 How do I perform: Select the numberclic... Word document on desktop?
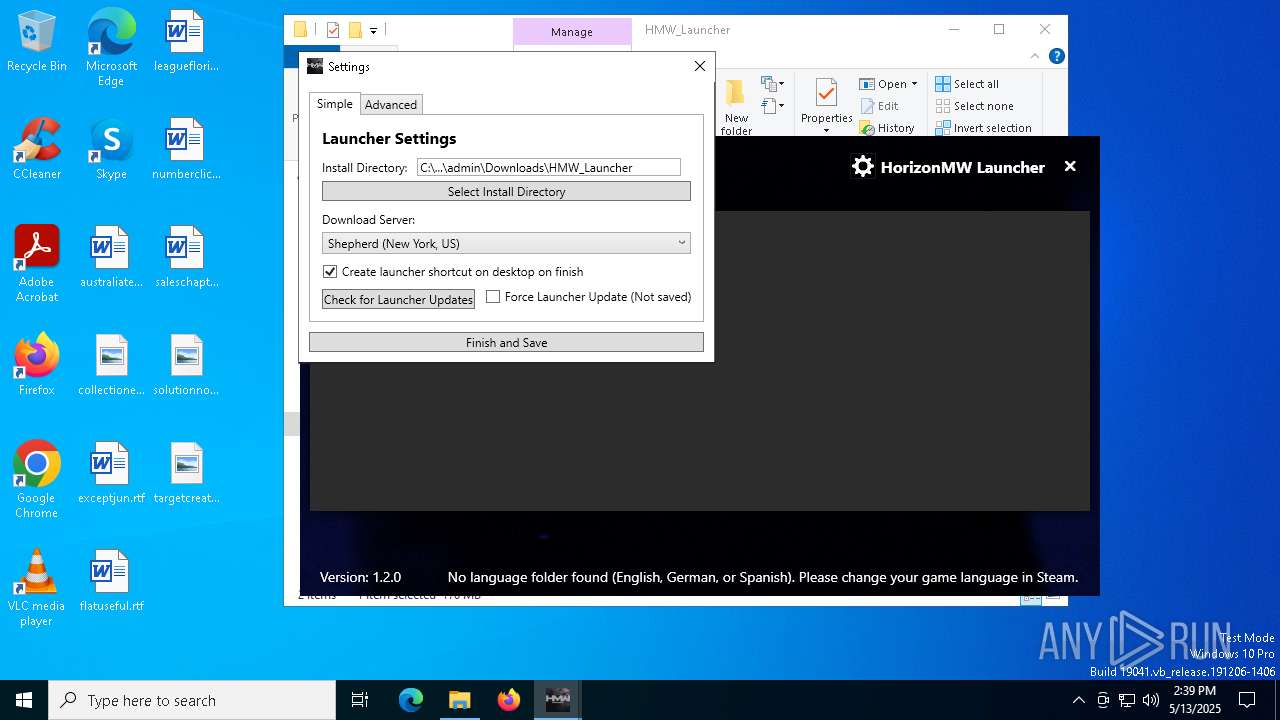[185, 149]
